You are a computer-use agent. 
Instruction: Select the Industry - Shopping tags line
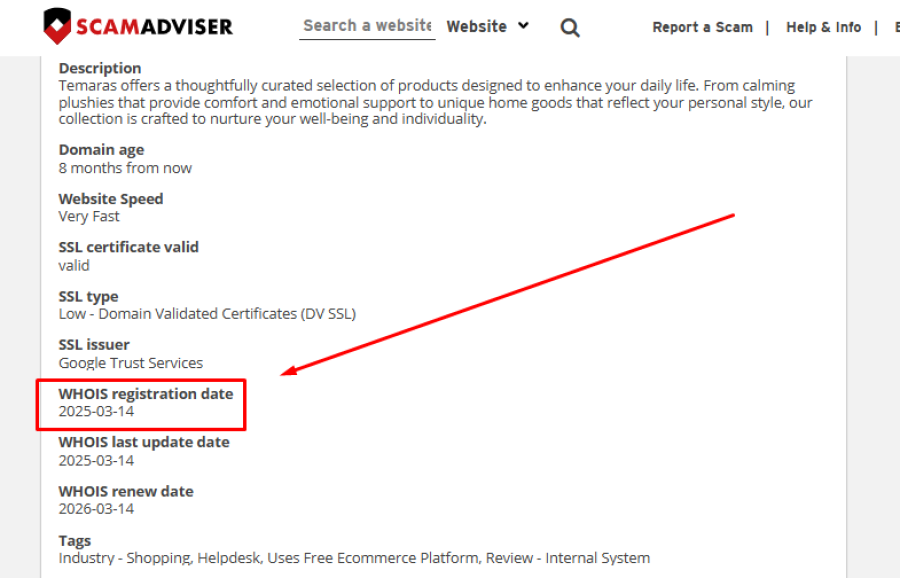354,558
